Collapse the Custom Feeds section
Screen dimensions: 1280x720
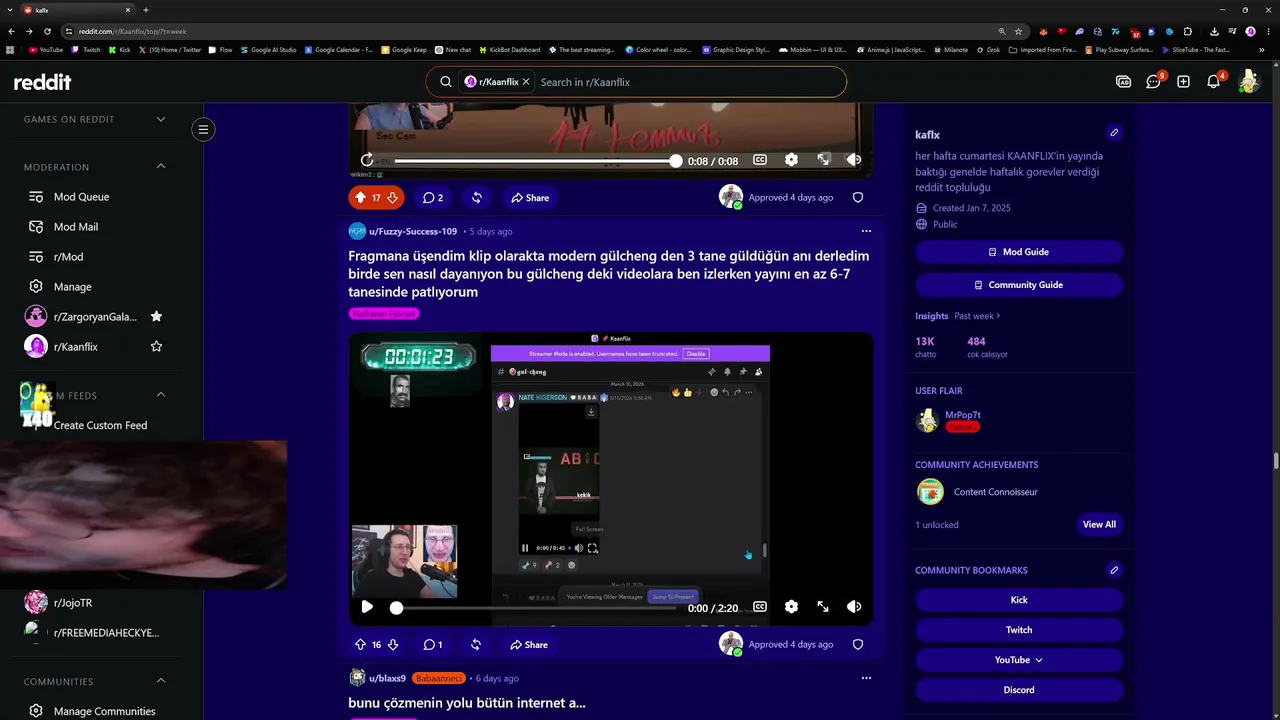click(x=161, y=396)
